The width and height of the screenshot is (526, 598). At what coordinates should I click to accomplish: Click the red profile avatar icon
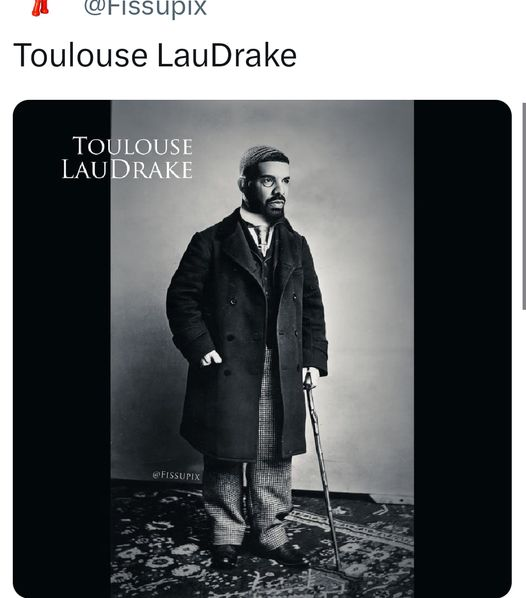pyautogui.click(x=40, y=7)
